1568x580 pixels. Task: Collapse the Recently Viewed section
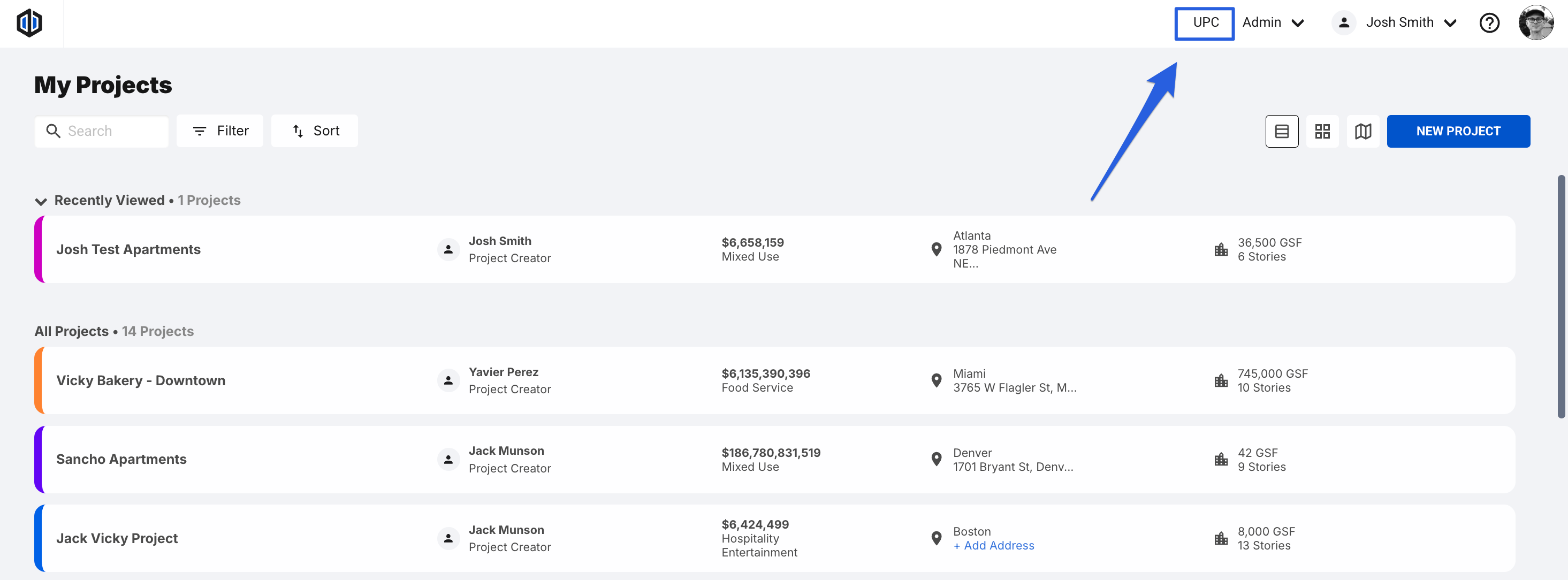point(41,201)
